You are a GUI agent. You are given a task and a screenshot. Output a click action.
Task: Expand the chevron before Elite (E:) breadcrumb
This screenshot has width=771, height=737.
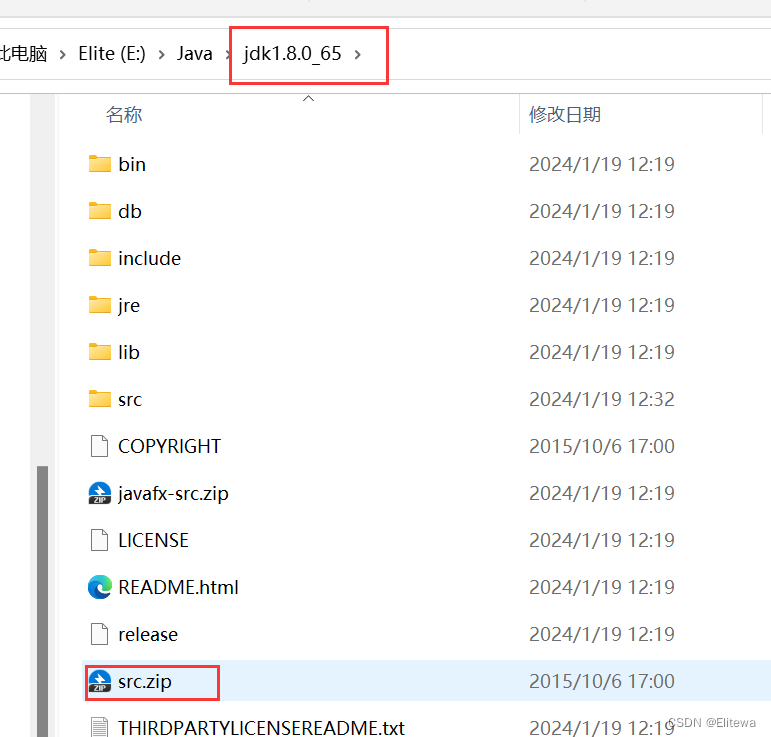(62, 54)
